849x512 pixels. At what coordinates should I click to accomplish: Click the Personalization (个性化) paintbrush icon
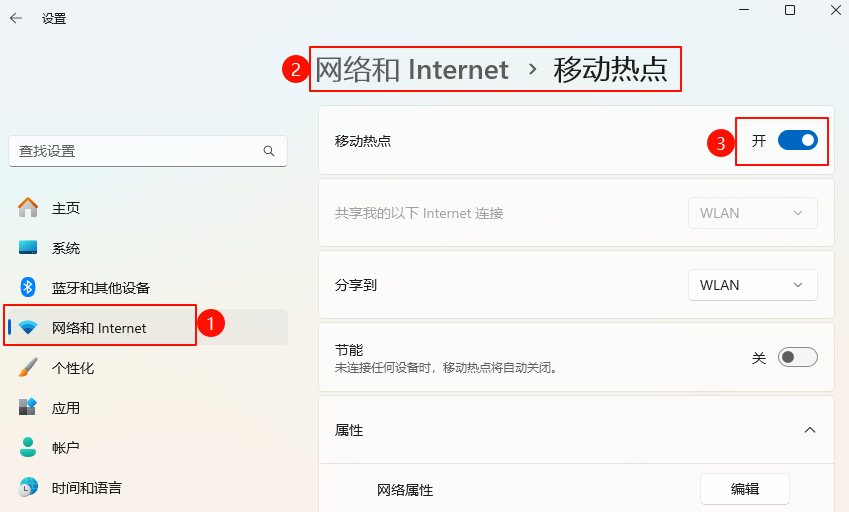point(28,368)
